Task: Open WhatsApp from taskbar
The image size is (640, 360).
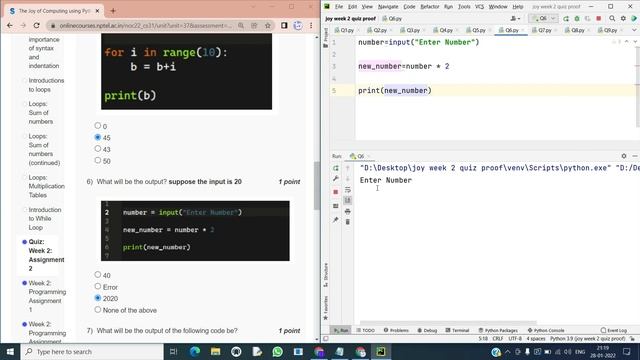Action: pos(278,351)
